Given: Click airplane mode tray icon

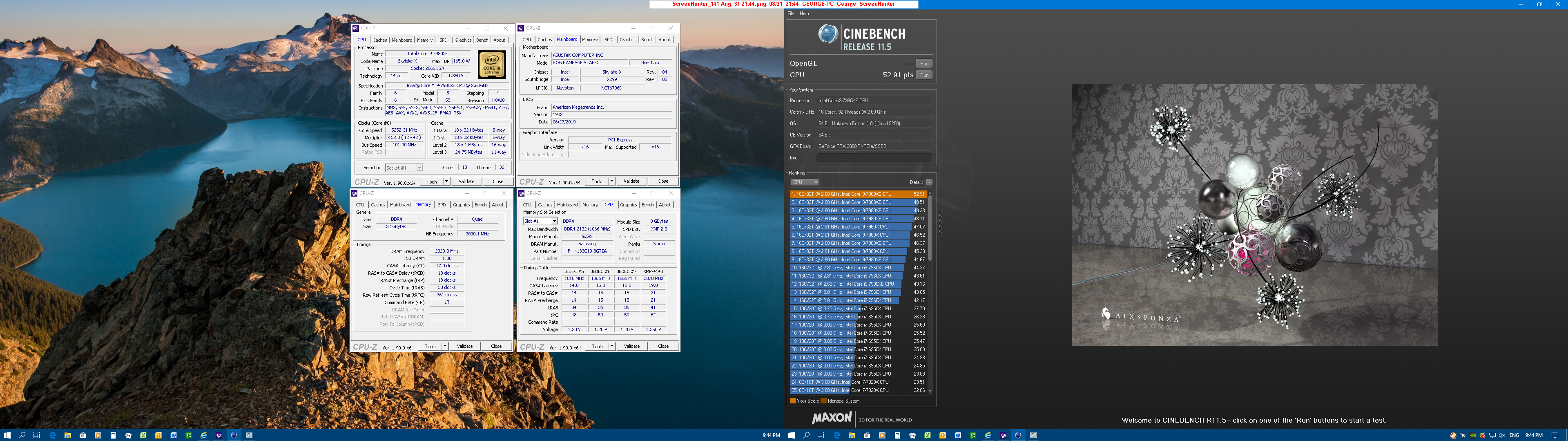Looking at the screenshot, I should (1463, 436).
